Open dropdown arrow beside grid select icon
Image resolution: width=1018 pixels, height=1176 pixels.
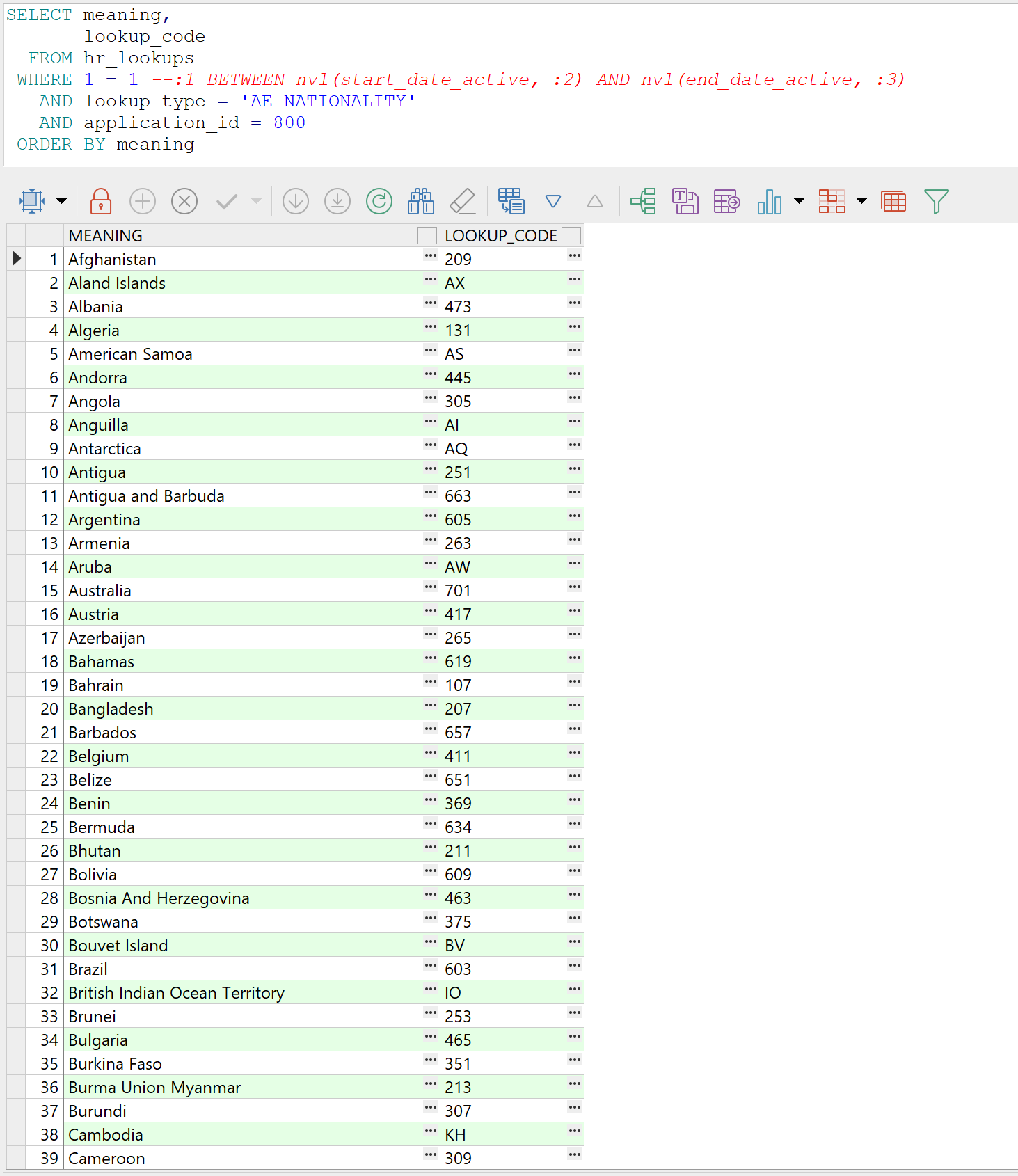[x=62, y=202]
